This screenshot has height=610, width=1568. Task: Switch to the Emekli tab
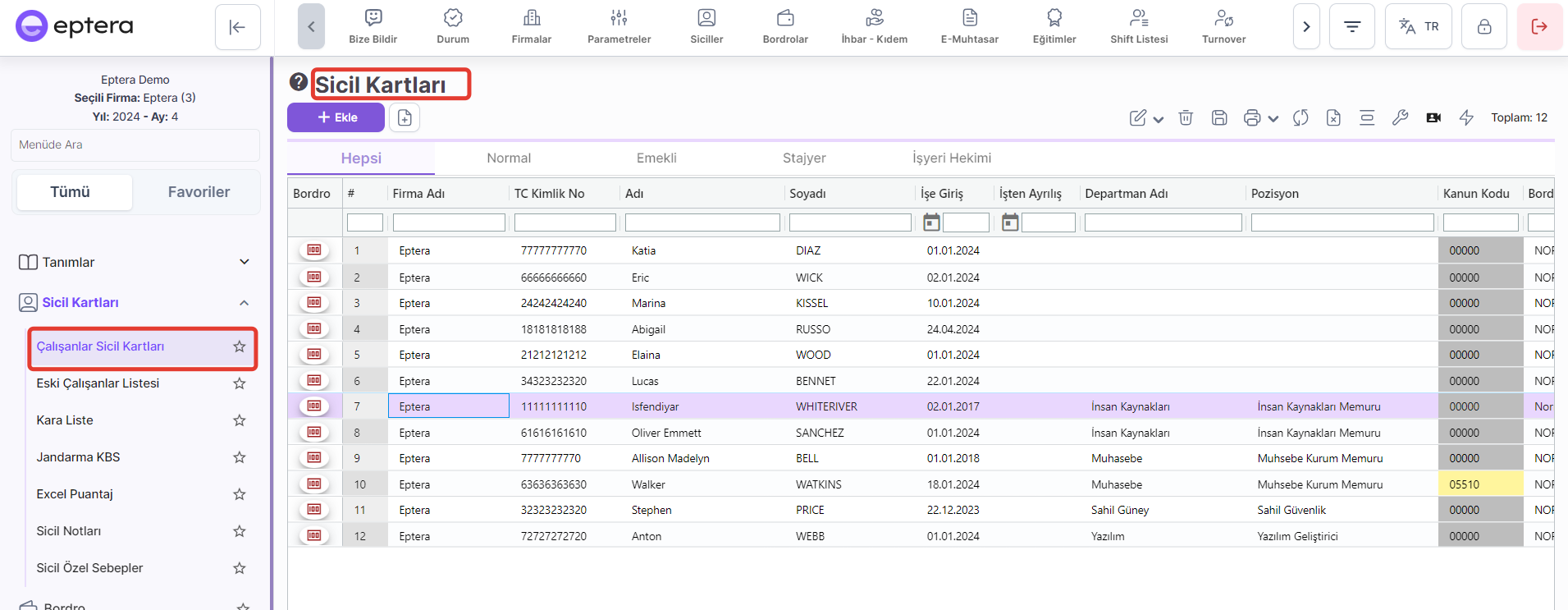[656, 158]
